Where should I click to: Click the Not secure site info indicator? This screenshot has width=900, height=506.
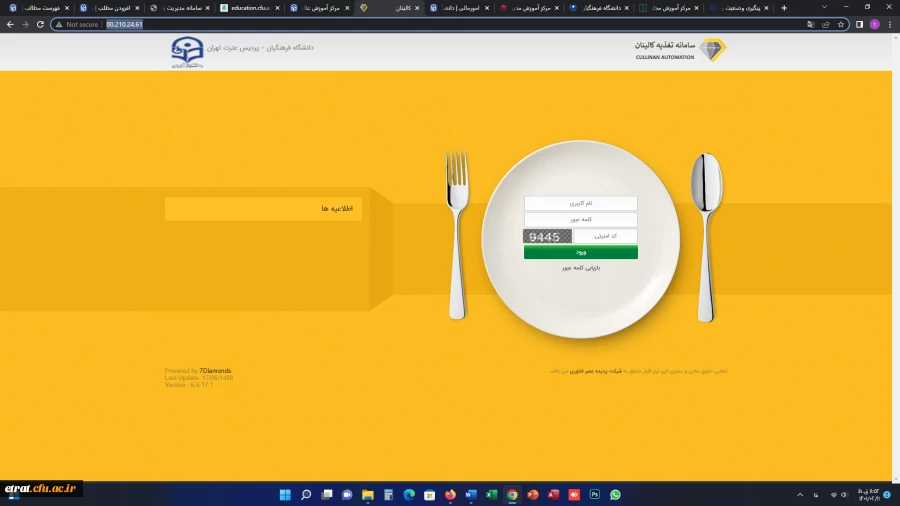coord(77,24)
